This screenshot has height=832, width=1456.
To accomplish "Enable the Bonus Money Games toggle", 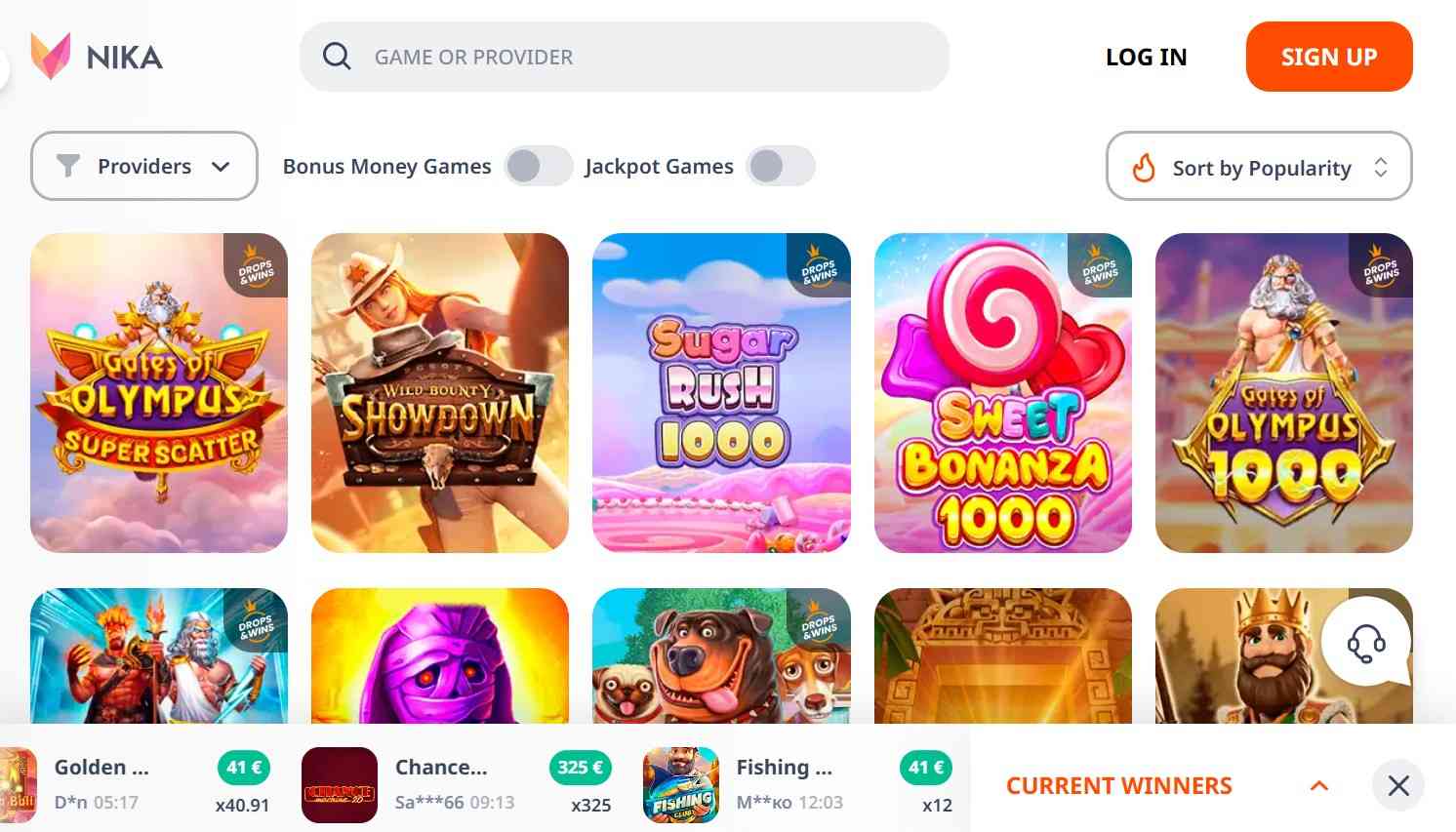I will 538,166.
